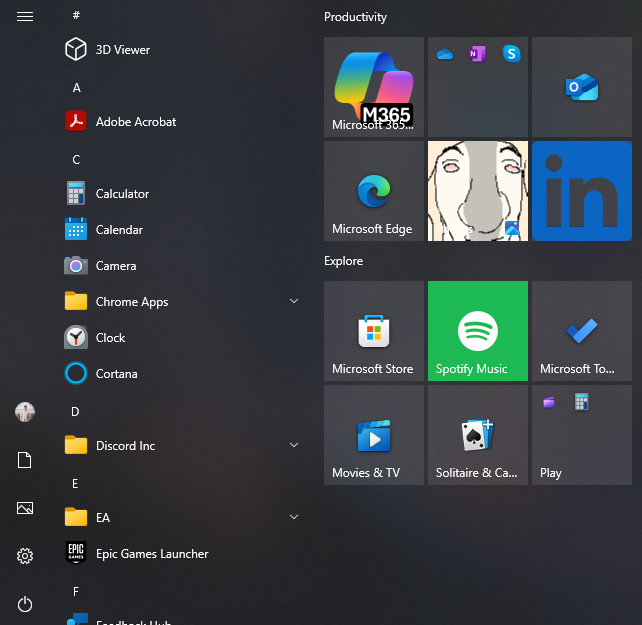Screen dimensions: 642x625
Task: Open Settings via the gear icon
Action: click(25, 556)
